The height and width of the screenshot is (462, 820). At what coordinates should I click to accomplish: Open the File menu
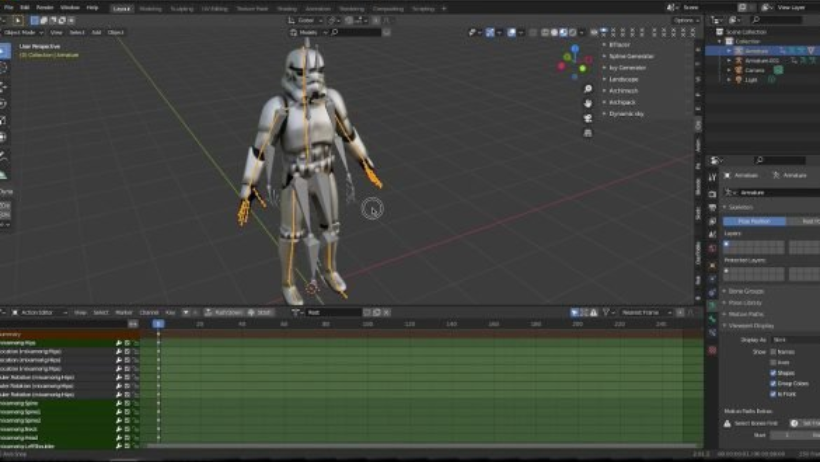(8, 8)
